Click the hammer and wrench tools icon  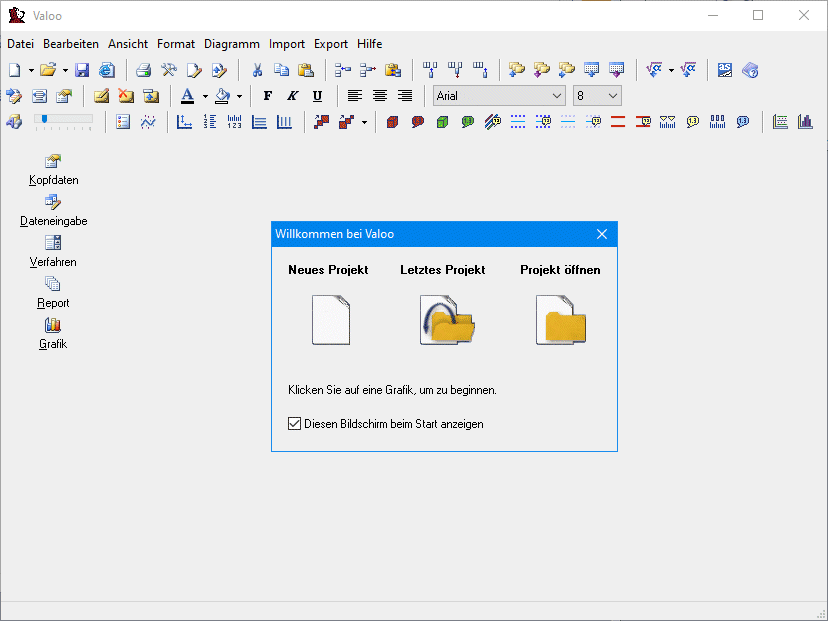pos(169,70)
